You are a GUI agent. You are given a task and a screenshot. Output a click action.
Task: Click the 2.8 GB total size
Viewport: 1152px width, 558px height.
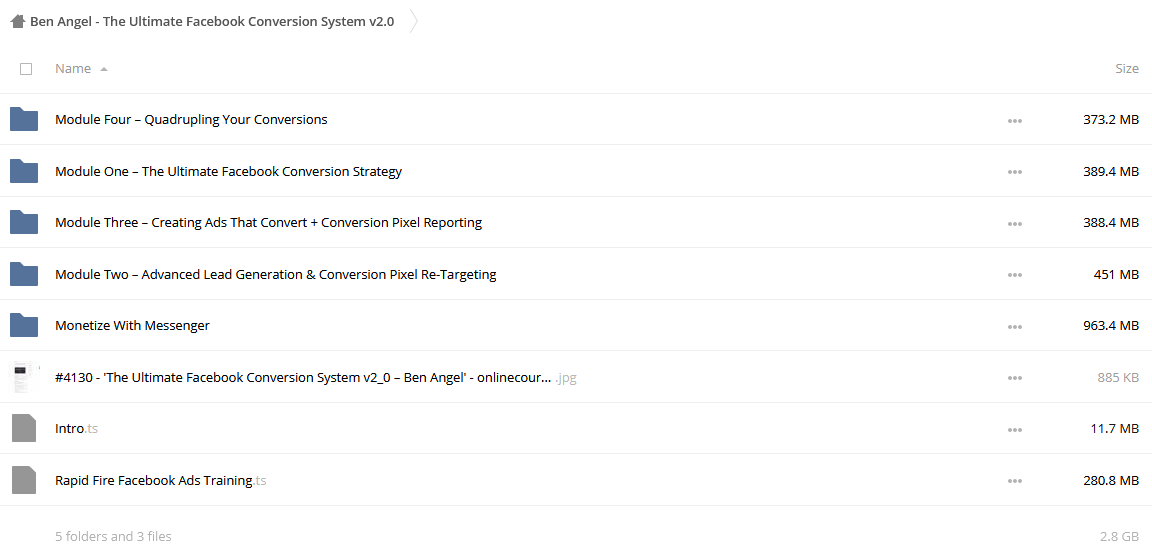tap(1119, 537)
